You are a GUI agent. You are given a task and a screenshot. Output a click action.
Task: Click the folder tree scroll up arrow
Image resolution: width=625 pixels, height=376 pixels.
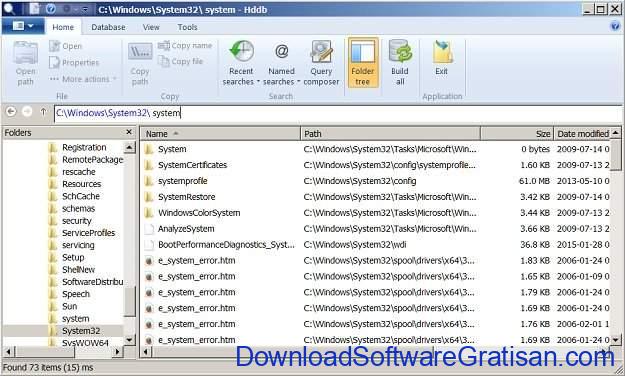pyautogui.click(x=129, y=148)
